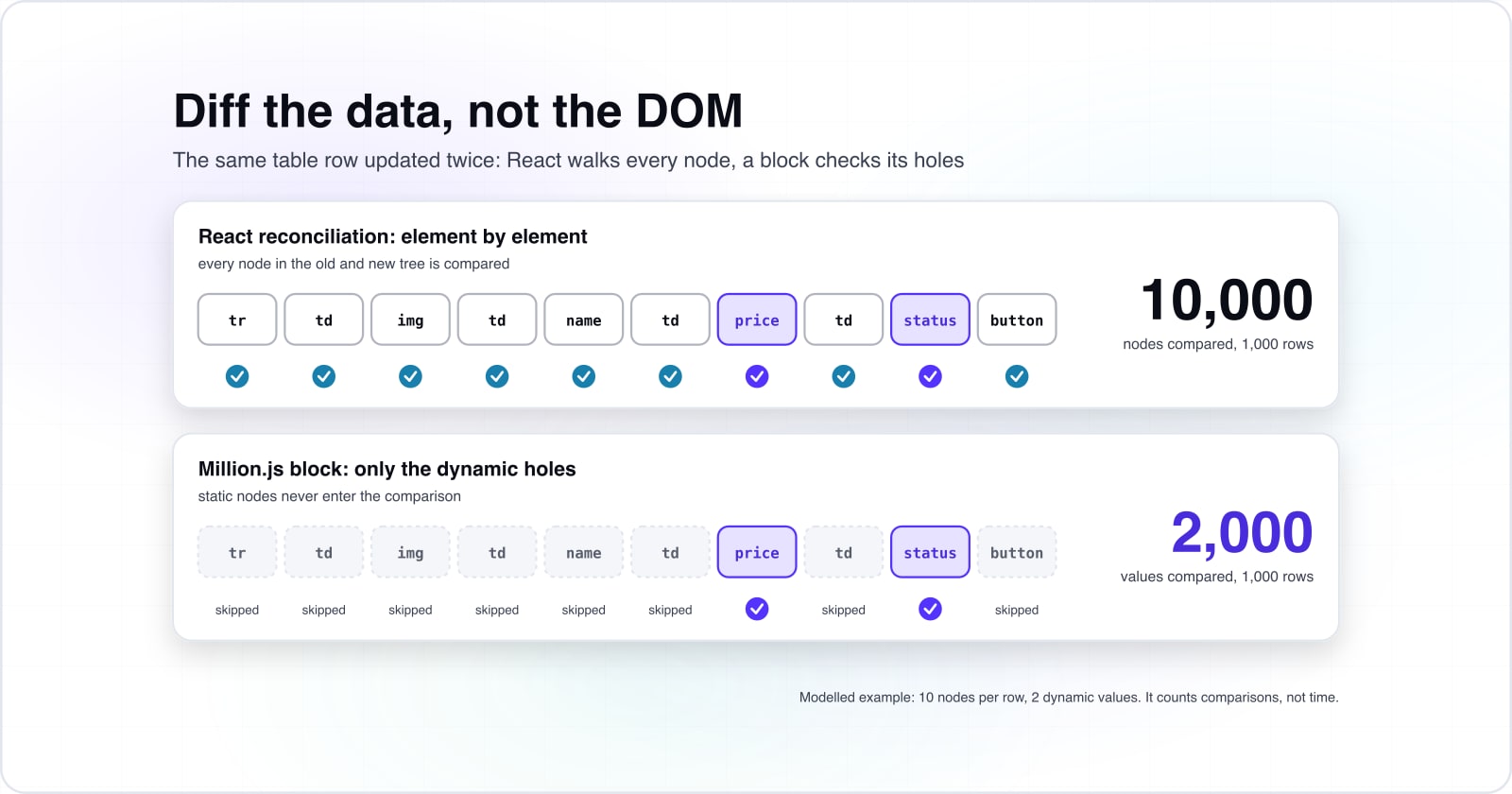Viewport: 1512px width, 794px height.
Task: Select the tr chip in React reconciliation row
Action: [237, 319]
